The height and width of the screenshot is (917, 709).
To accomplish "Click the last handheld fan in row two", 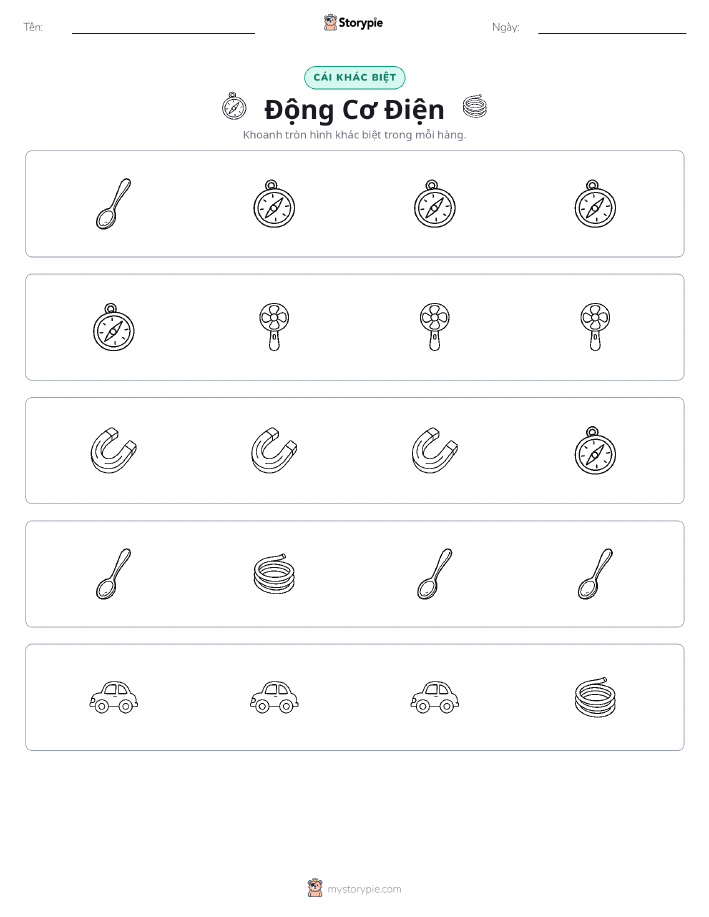I will click(x=595, y=328).
